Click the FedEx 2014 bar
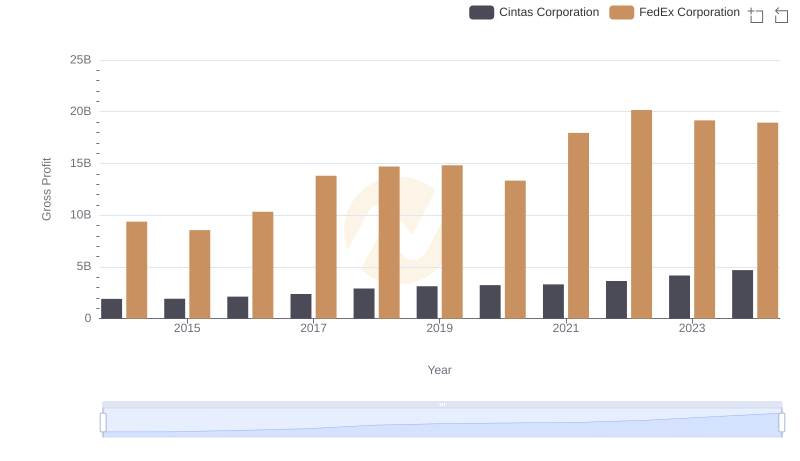Viewport: 800px width, 461px height. pyautogui.click(x=137, y=270)
